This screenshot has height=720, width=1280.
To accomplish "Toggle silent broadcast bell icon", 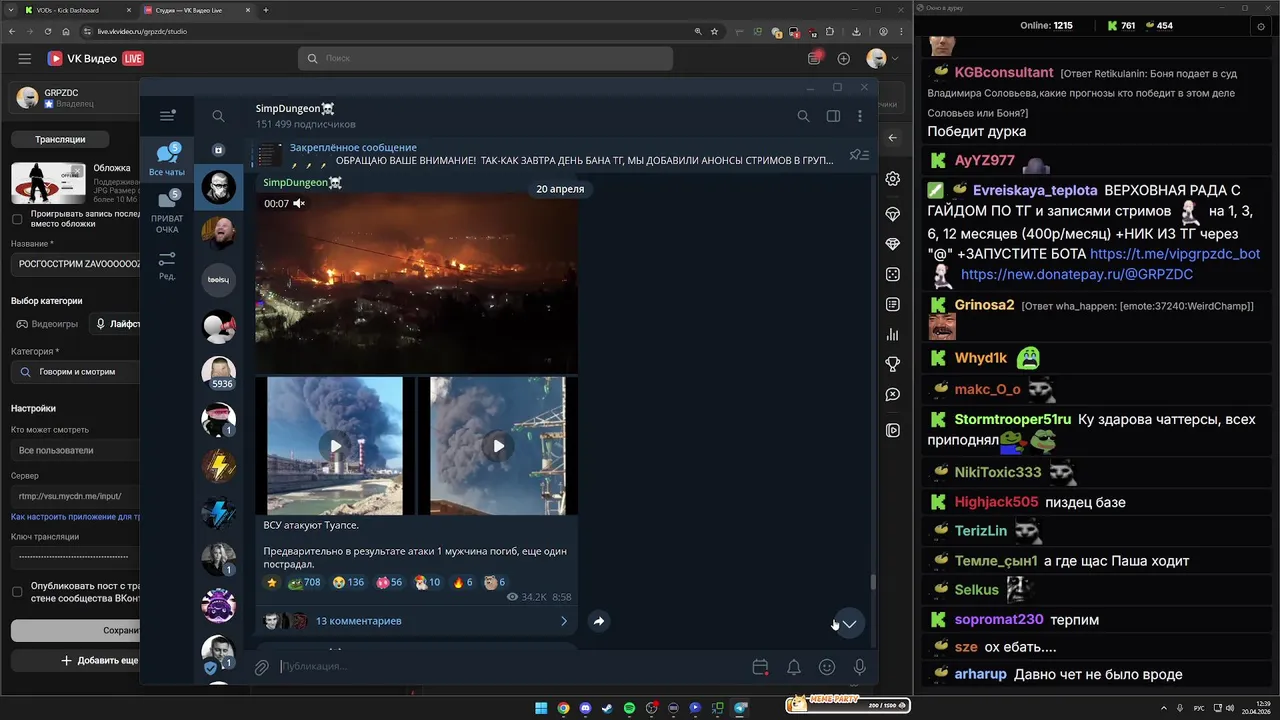I will click(794, 667).
